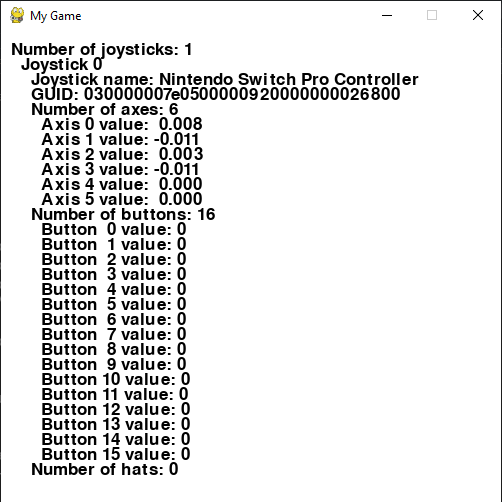Click the Number of hats line
Viewport: 502px width, 502px height.
point(105,469)
